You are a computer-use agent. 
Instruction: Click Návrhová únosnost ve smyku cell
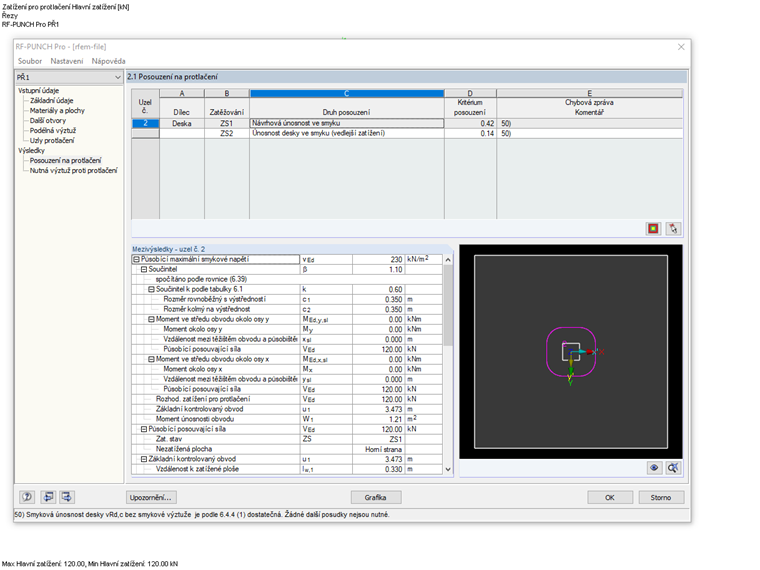click(347, 124)
